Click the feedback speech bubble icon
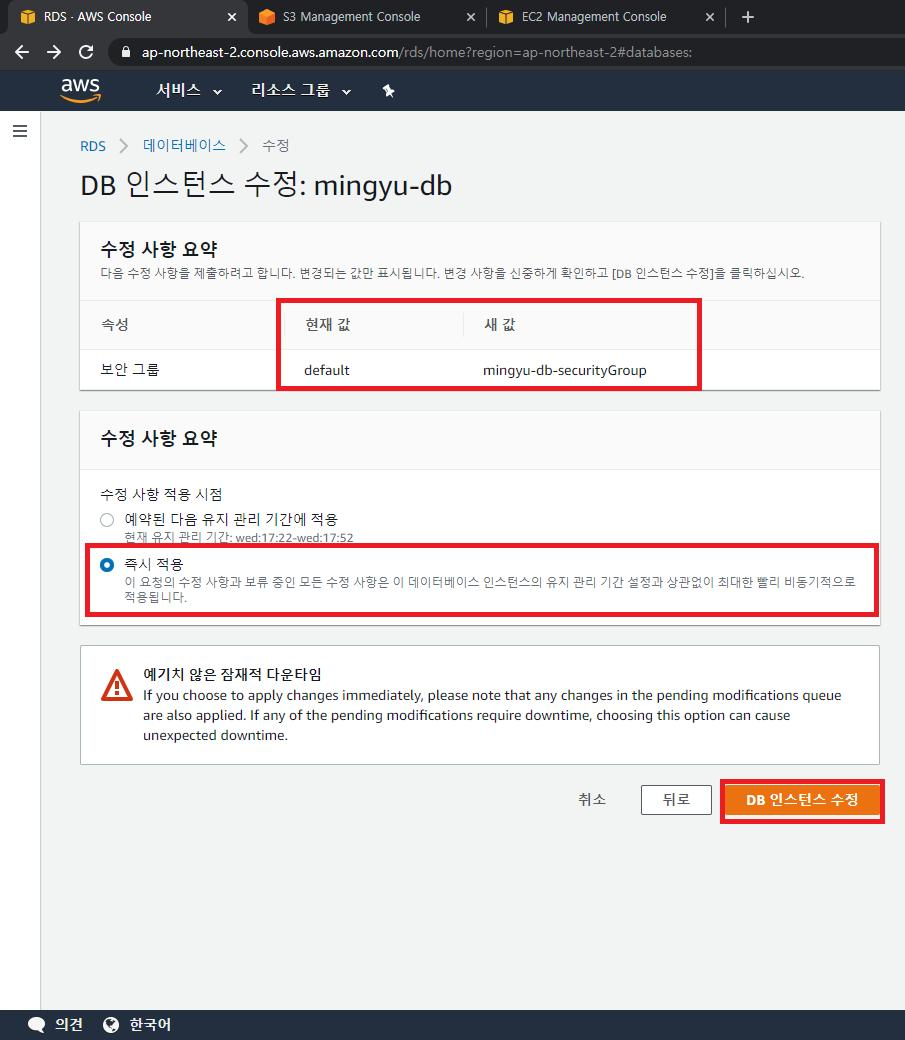 tap(36, 1025)
